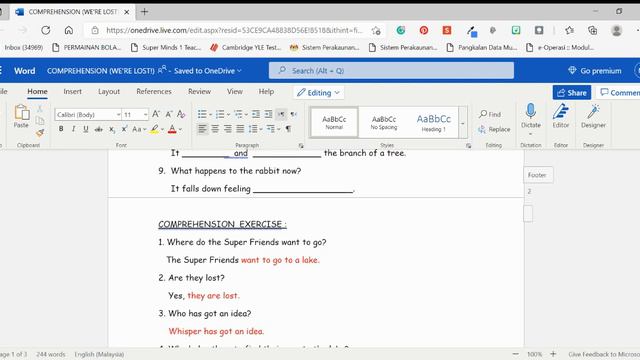Open the Designer tool

click(593, 116)
